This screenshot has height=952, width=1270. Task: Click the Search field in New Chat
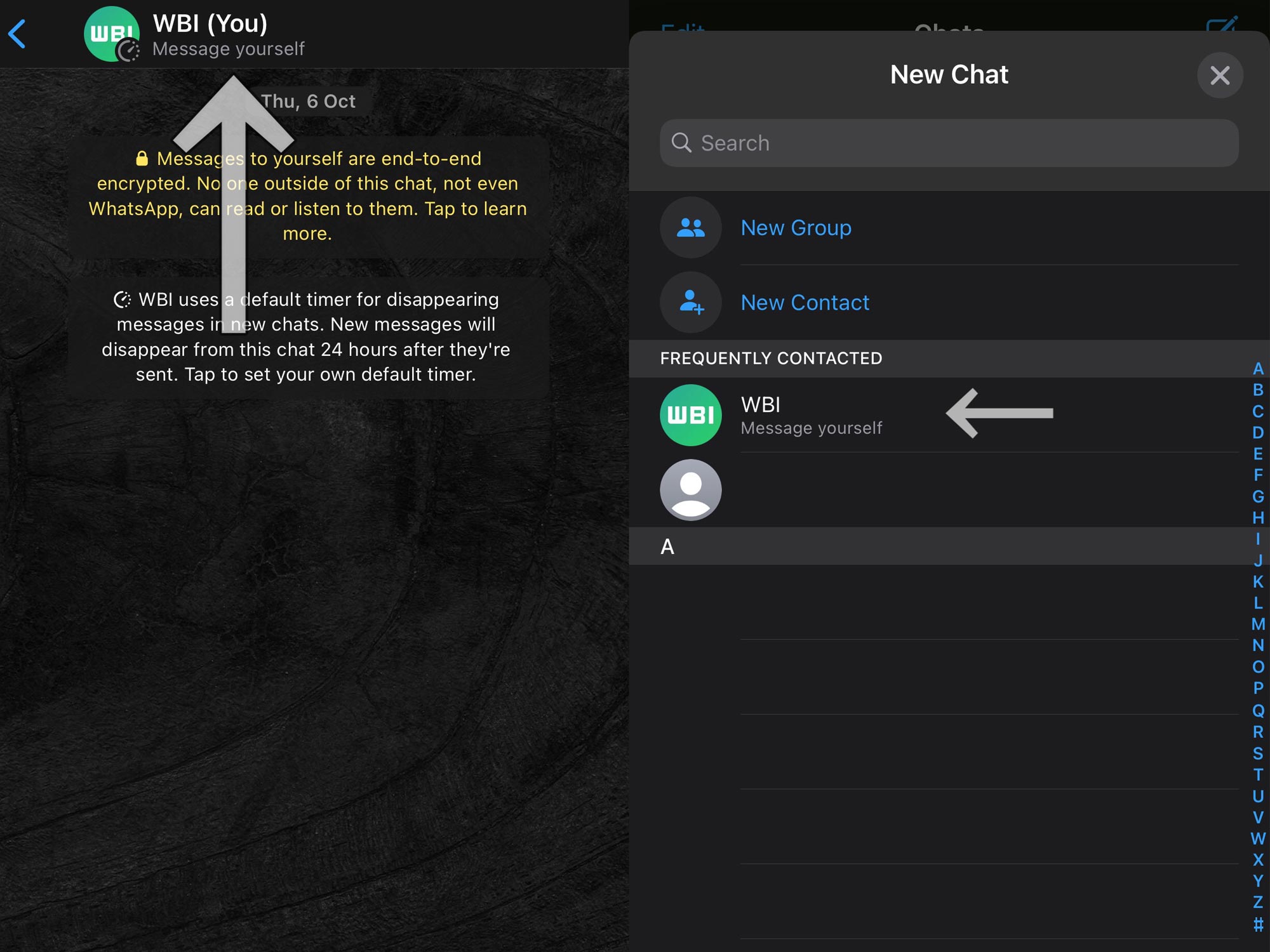click(949, 143)
